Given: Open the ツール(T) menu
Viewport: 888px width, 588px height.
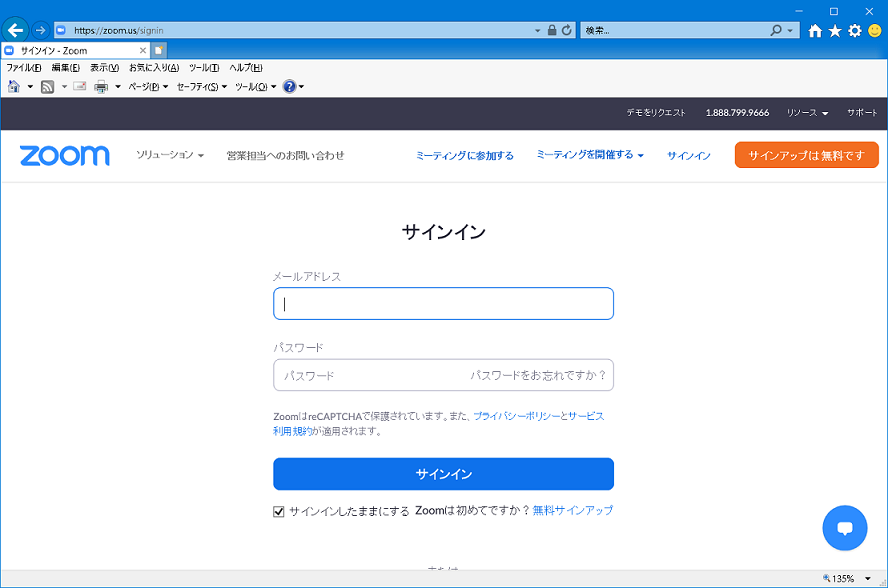Looking at the screenshot, I should [x=204, y=67].
